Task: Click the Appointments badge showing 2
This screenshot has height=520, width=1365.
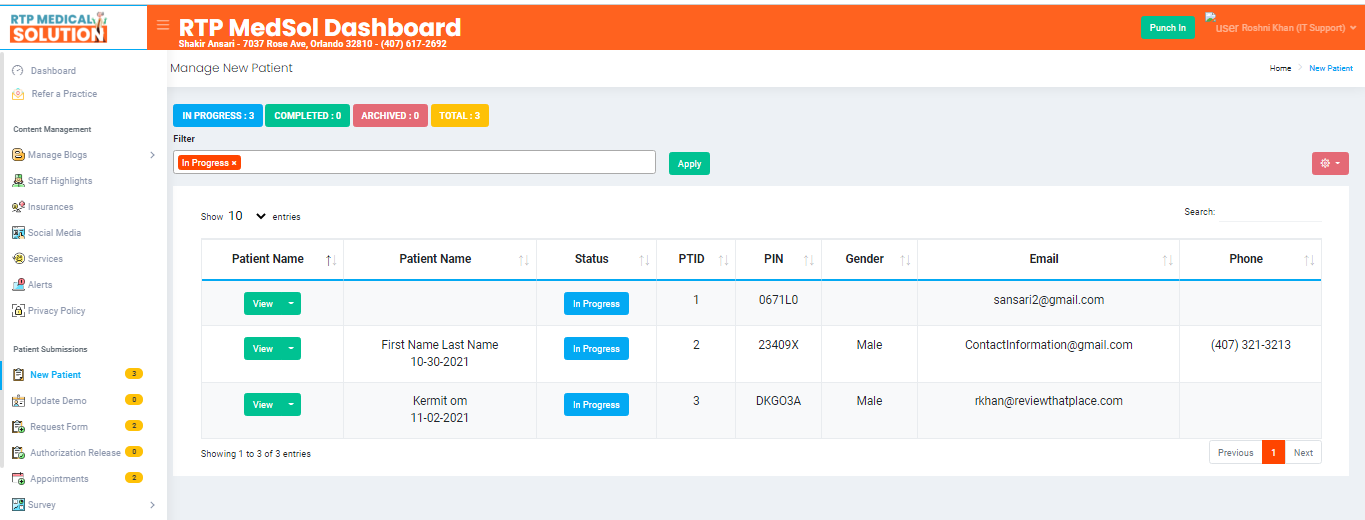Action: pos(133,478)
